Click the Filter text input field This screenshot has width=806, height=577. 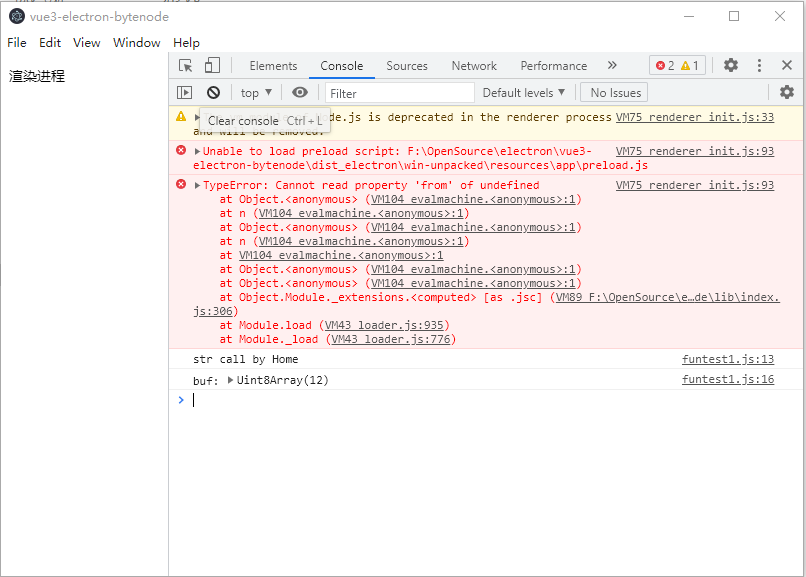[x=400, y=92]
